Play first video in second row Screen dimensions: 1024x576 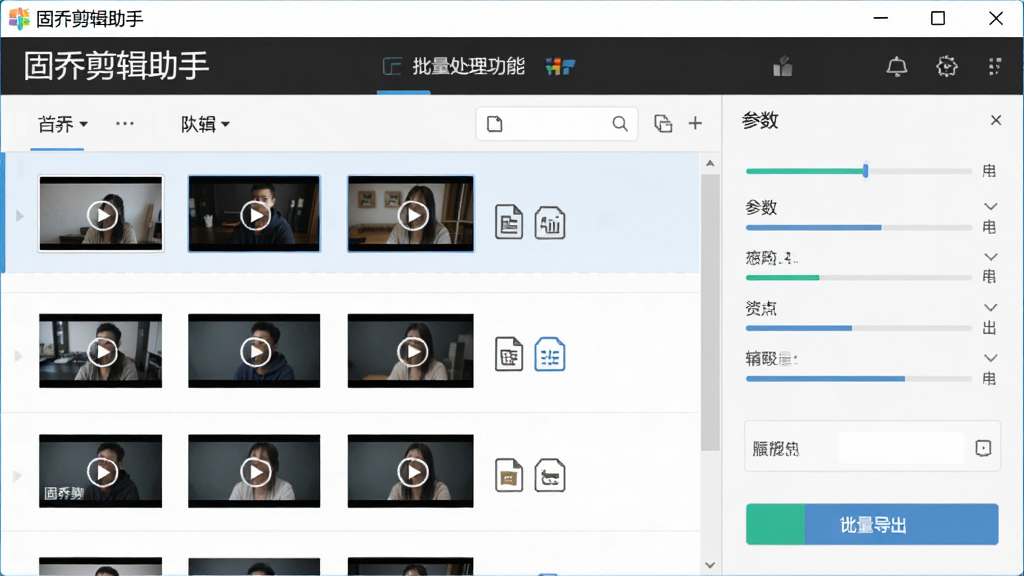point(102,352)
